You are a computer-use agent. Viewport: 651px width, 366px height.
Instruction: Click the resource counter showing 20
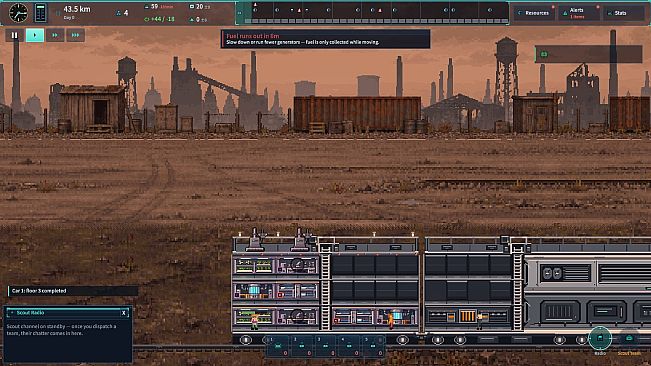[200, 7]
